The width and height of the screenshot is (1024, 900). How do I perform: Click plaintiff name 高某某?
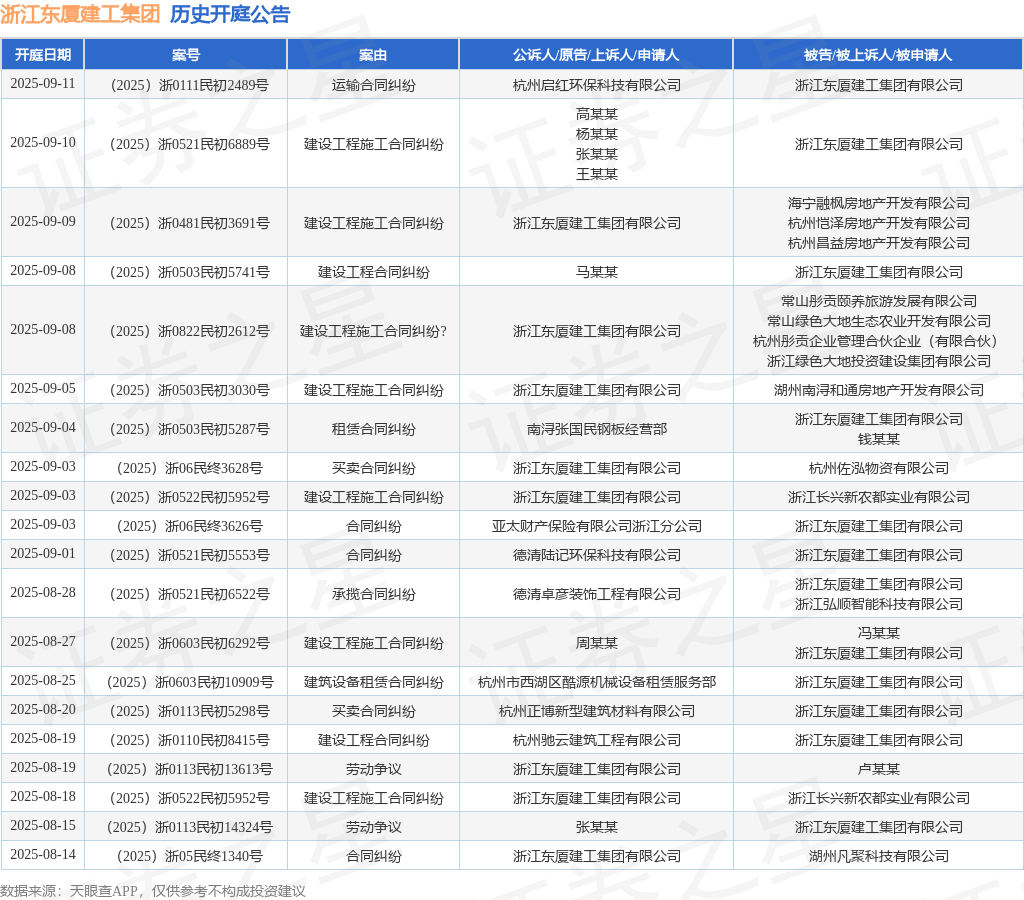(597, 114)
